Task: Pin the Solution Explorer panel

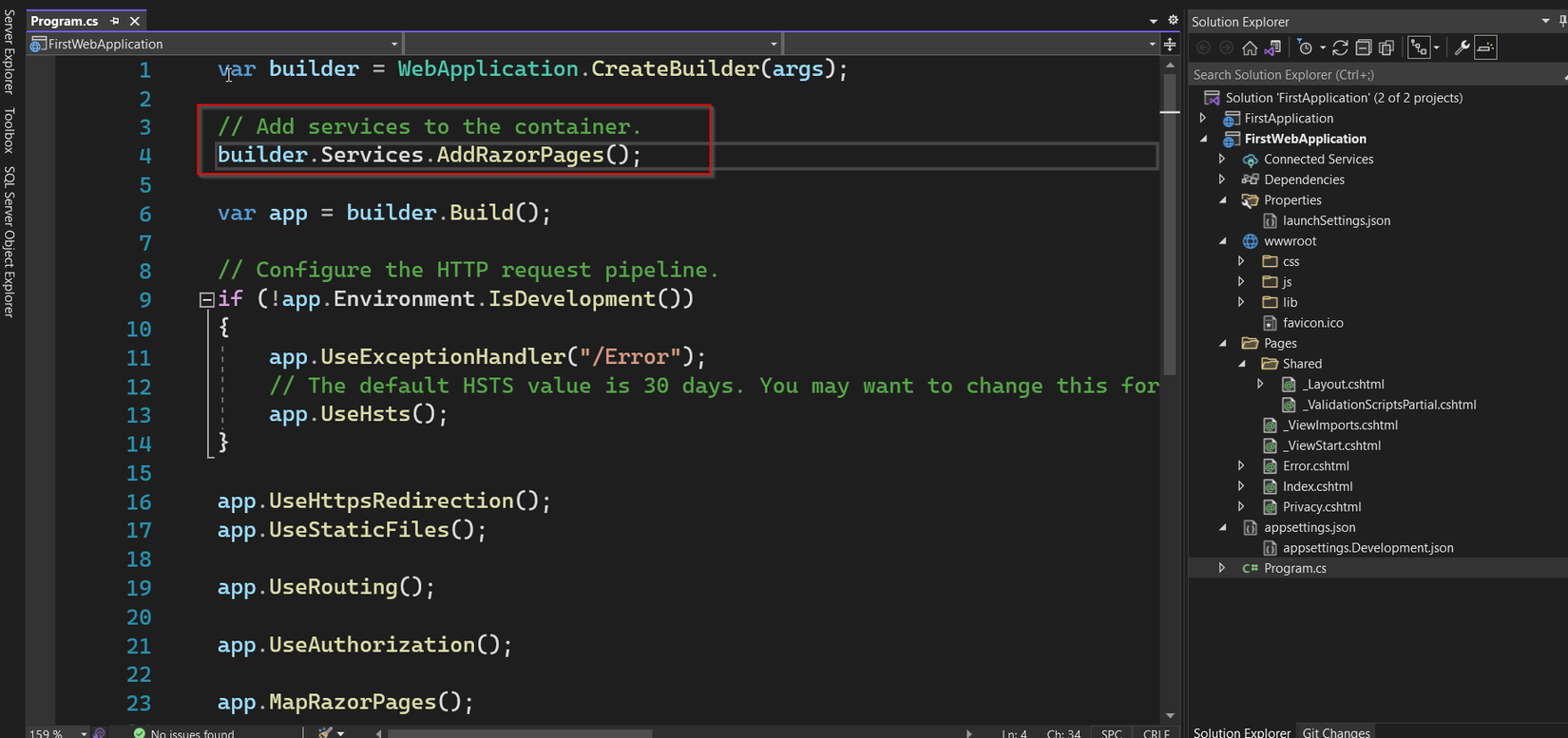Action: [1563, 21]
